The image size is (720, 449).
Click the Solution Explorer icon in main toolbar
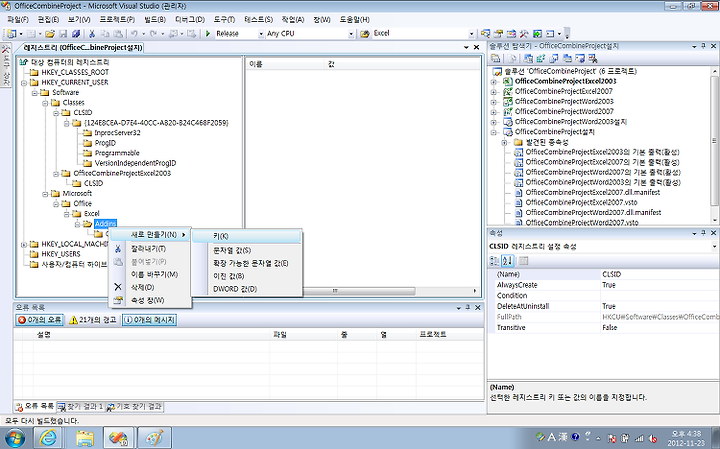pyautogui.click(x=485, y=34)
